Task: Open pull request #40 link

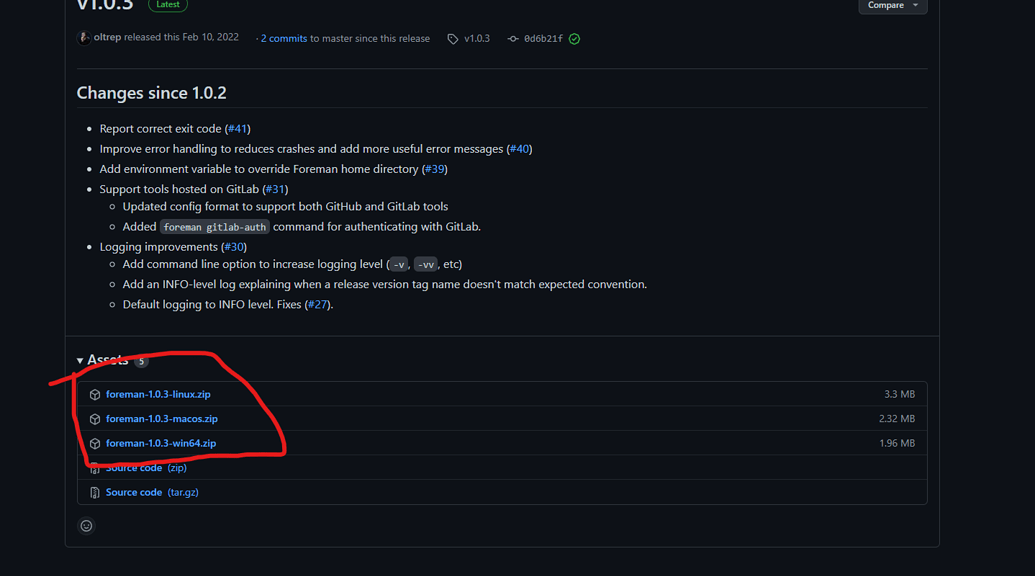Action: click(x=519, y=149)
